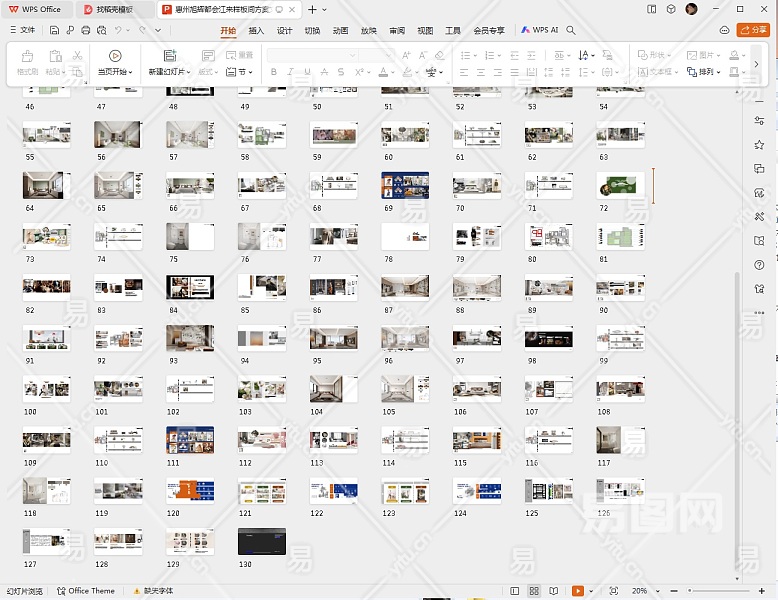This screenshot has width=778, height=600.
Task: Switch to normal view in status bar
Action: 515,591
